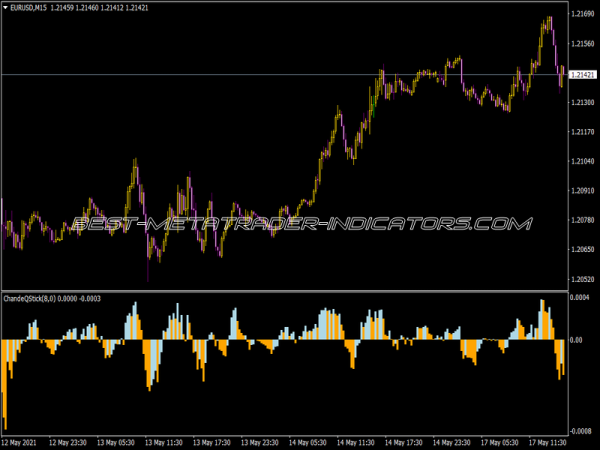Screen dimensions: 600x450
Task: Click the 0.00 indicator zero level label
Action: click(578, 340)
